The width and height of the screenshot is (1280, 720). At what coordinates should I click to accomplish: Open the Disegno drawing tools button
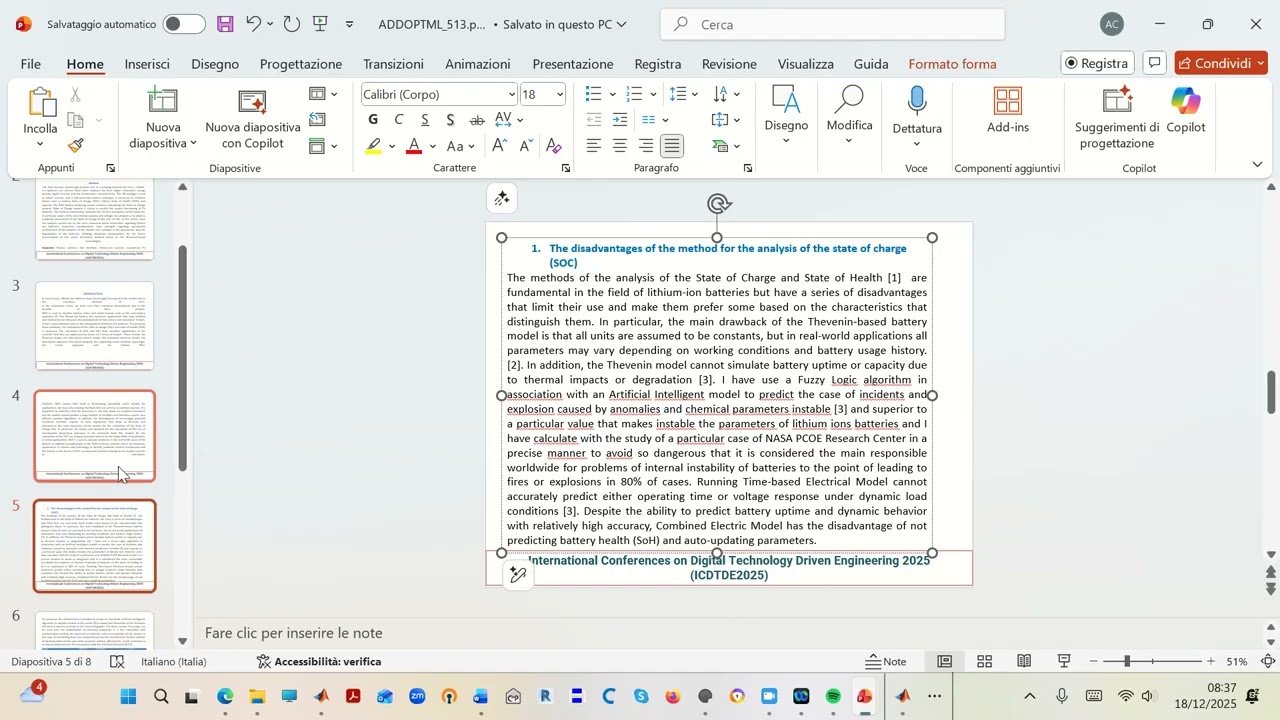(x=786, y=115)
